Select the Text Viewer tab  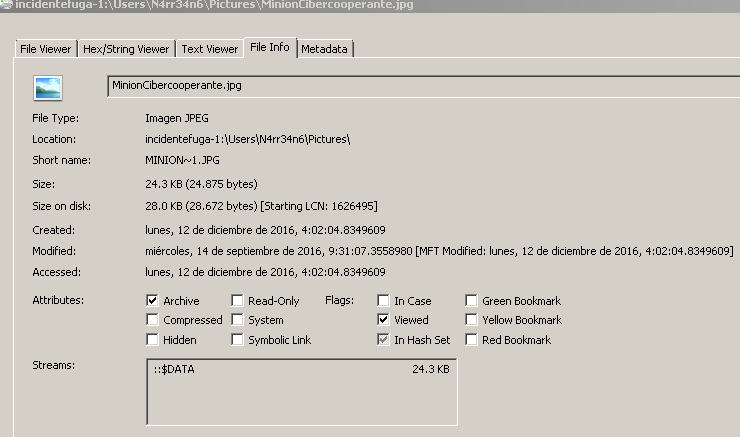pyautogui.click(x=209, y=49)
